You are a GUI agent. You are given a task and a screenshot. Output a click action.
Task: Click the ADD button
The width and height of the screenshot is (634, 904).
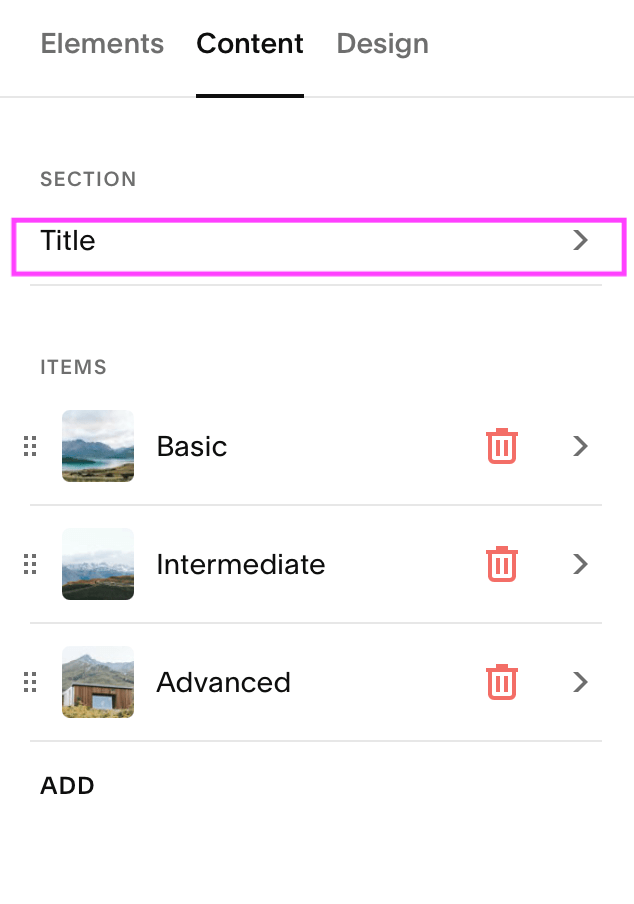(x=67, y=785)
